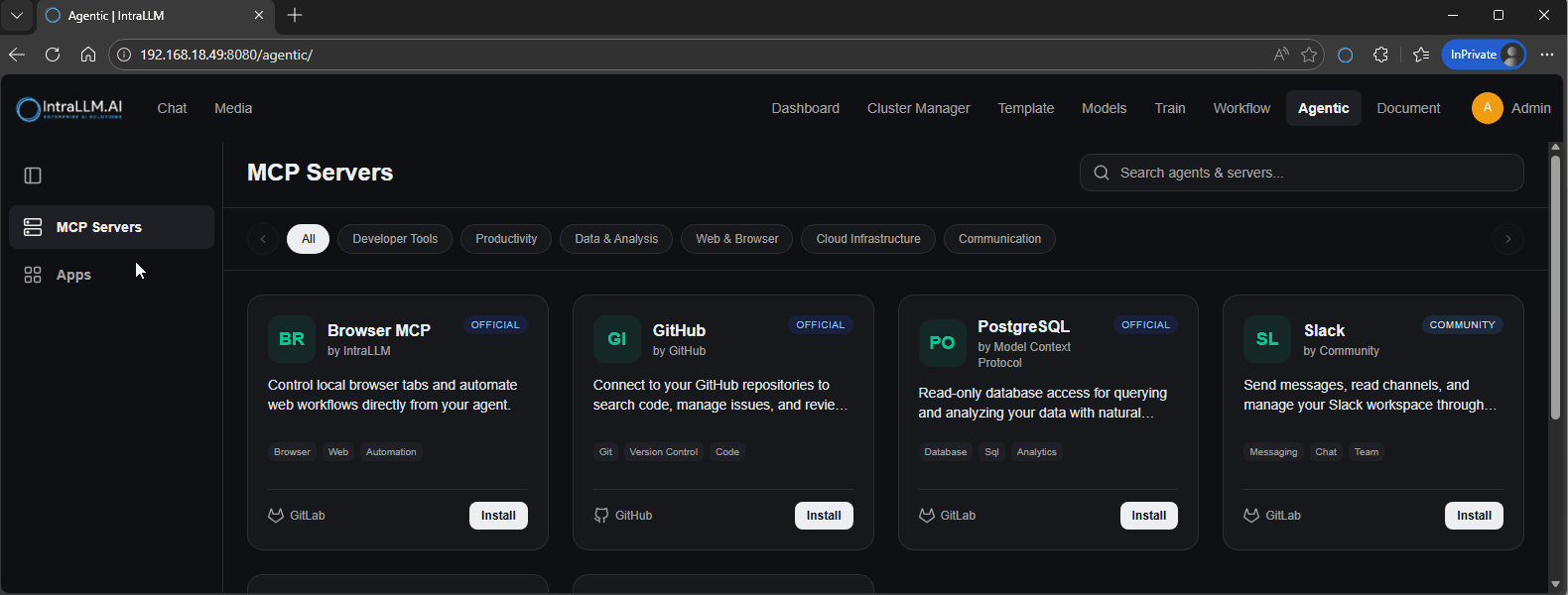Open Cluster Manager
The image size is (1568, 595).
(919, 108)
